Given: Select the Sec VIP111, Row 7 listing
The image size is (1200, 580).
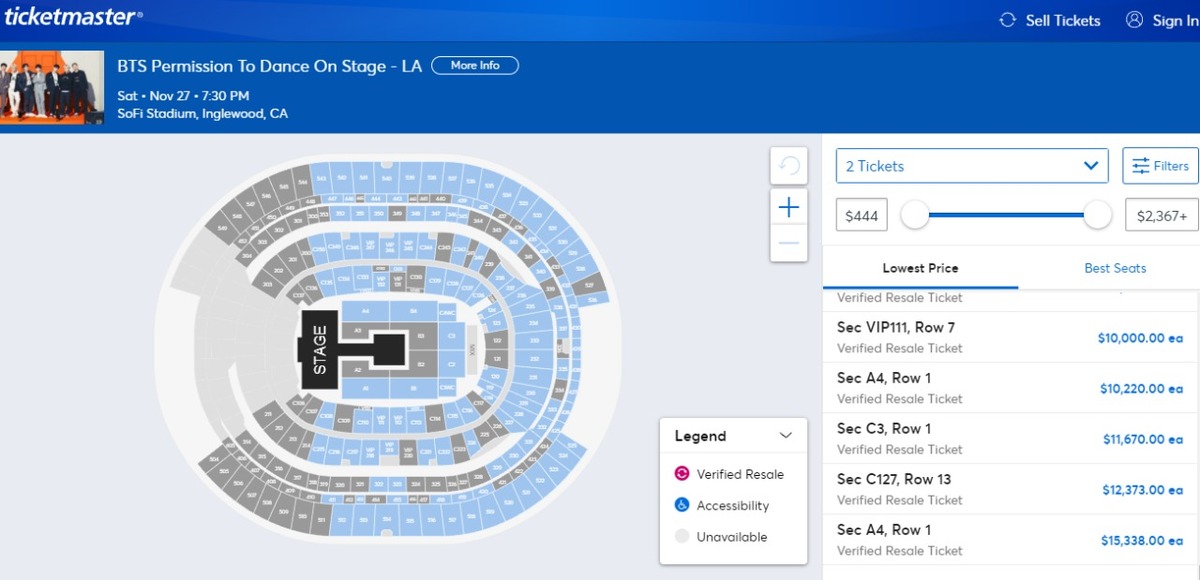Looking at the screenshot, I should tap(1010, 337).
